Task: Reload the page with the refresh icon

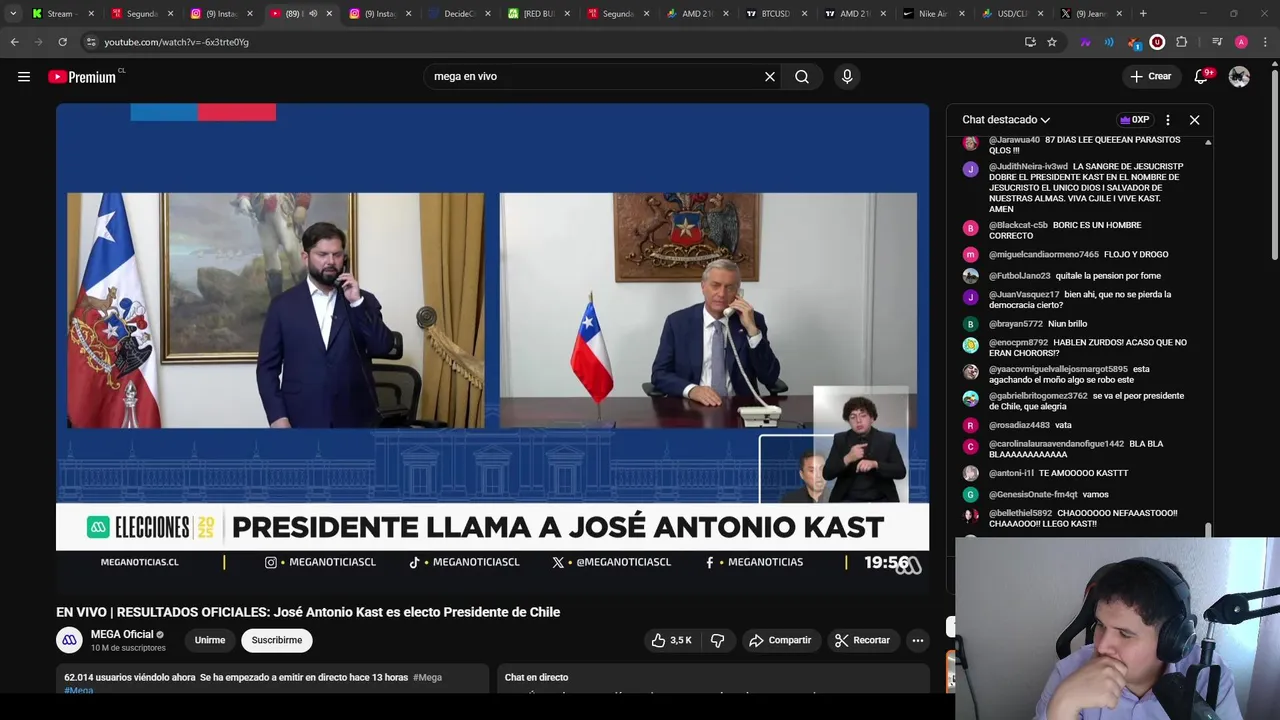Action: tap(62, 42)
